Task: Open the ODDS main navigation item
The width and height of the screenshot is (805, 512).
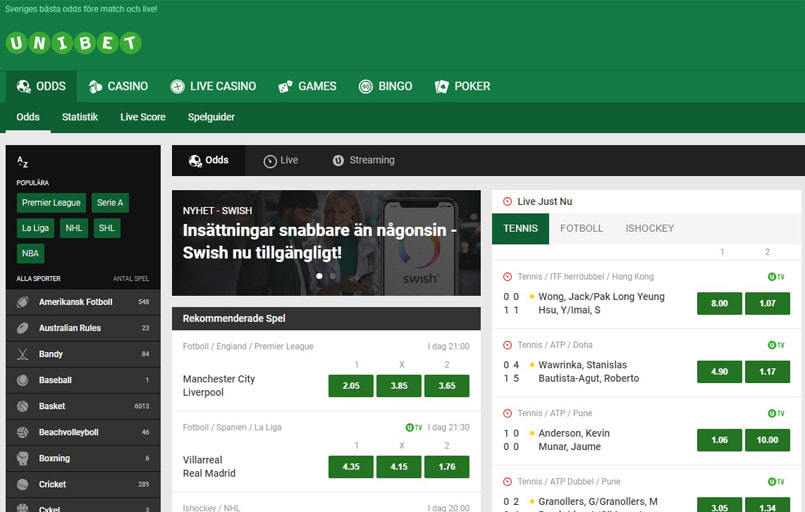Action: 41,86
